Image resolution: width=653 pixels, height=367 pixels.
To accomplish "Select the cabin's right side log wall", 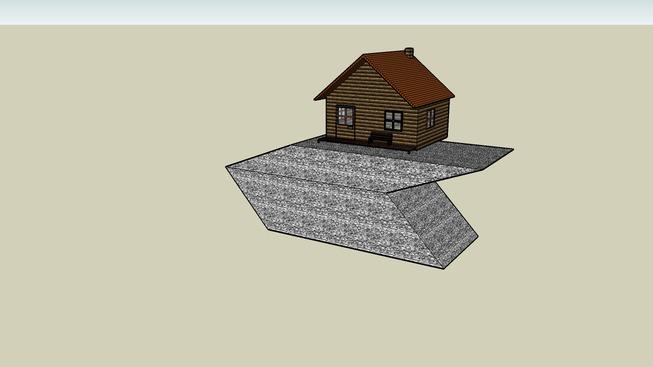I will tap(433, 124).
